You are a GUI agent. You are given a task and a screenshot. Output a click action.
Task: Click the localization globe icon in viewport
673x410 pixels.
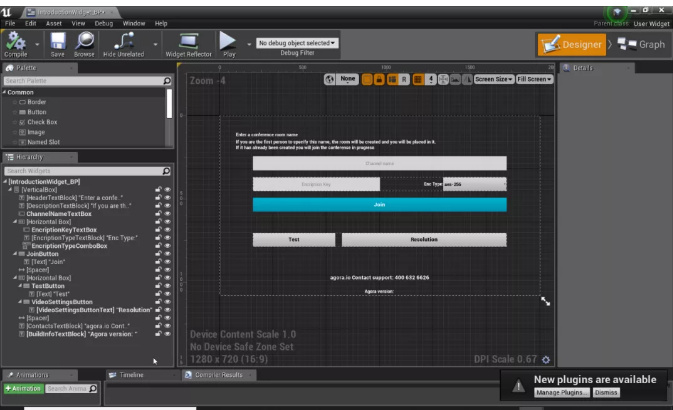tap(329, 79)
